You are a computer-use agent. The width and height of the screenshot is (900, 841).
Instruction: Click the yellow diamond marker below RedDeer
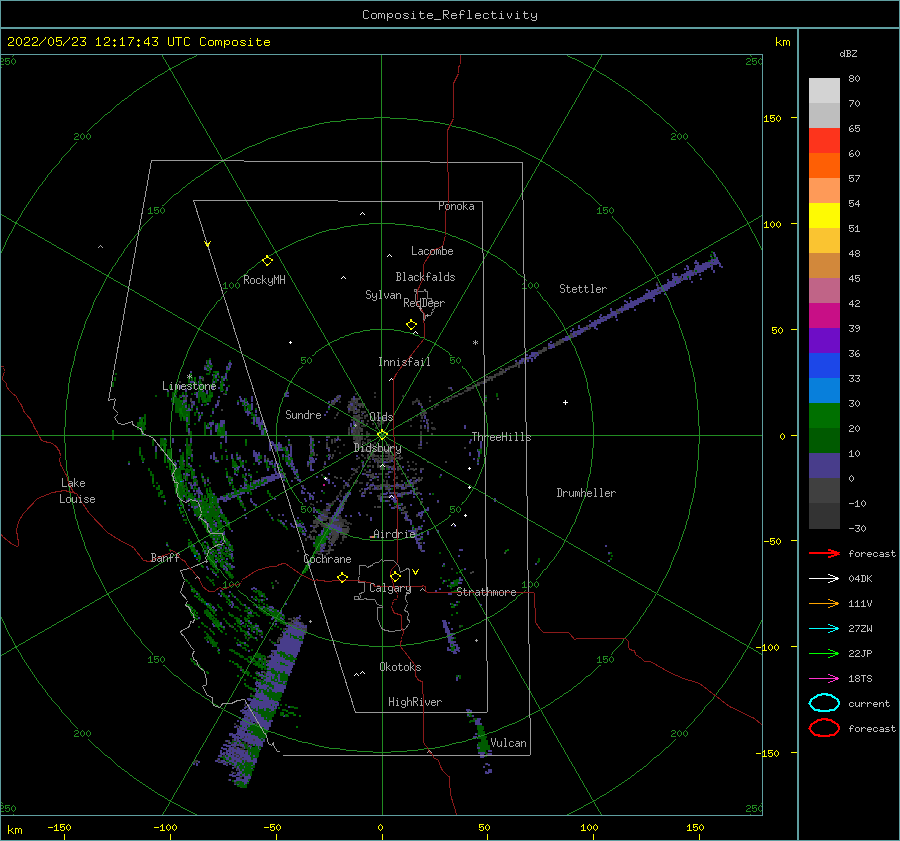pos(412,325)
